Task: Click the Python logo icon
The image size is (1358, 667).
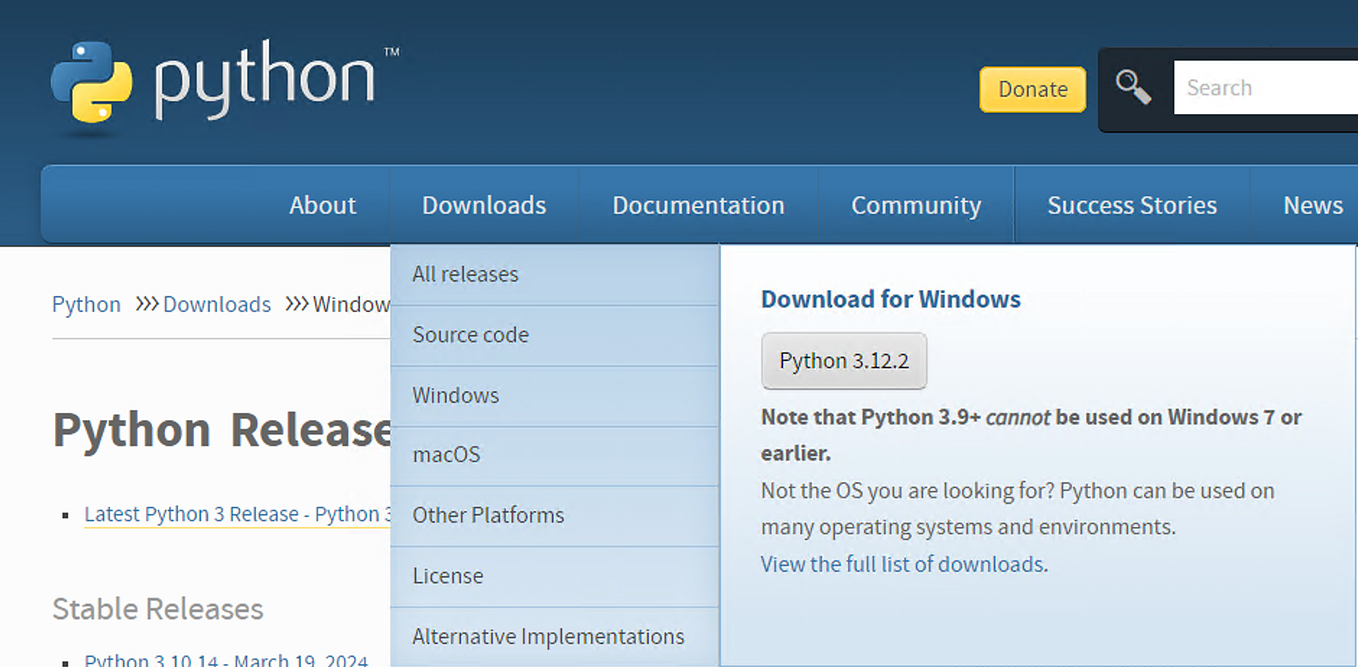Action: click(x=90, y=83)
